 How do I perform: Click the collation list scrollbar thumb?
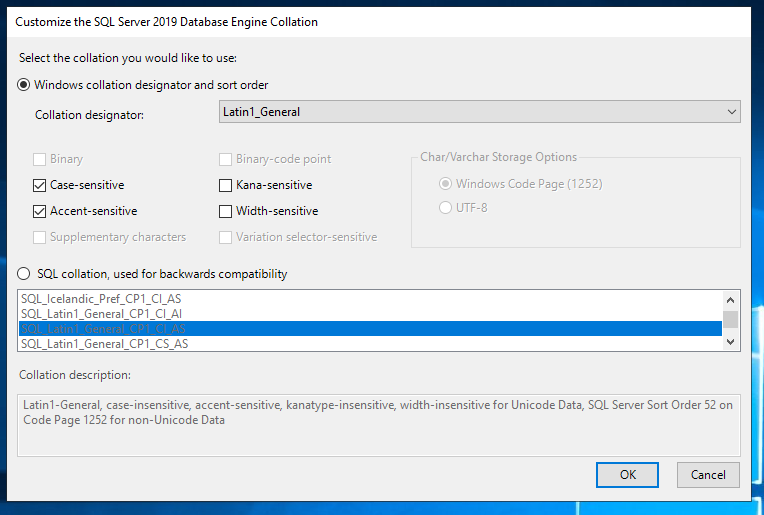pyautogui.click(x=730, y=320)
